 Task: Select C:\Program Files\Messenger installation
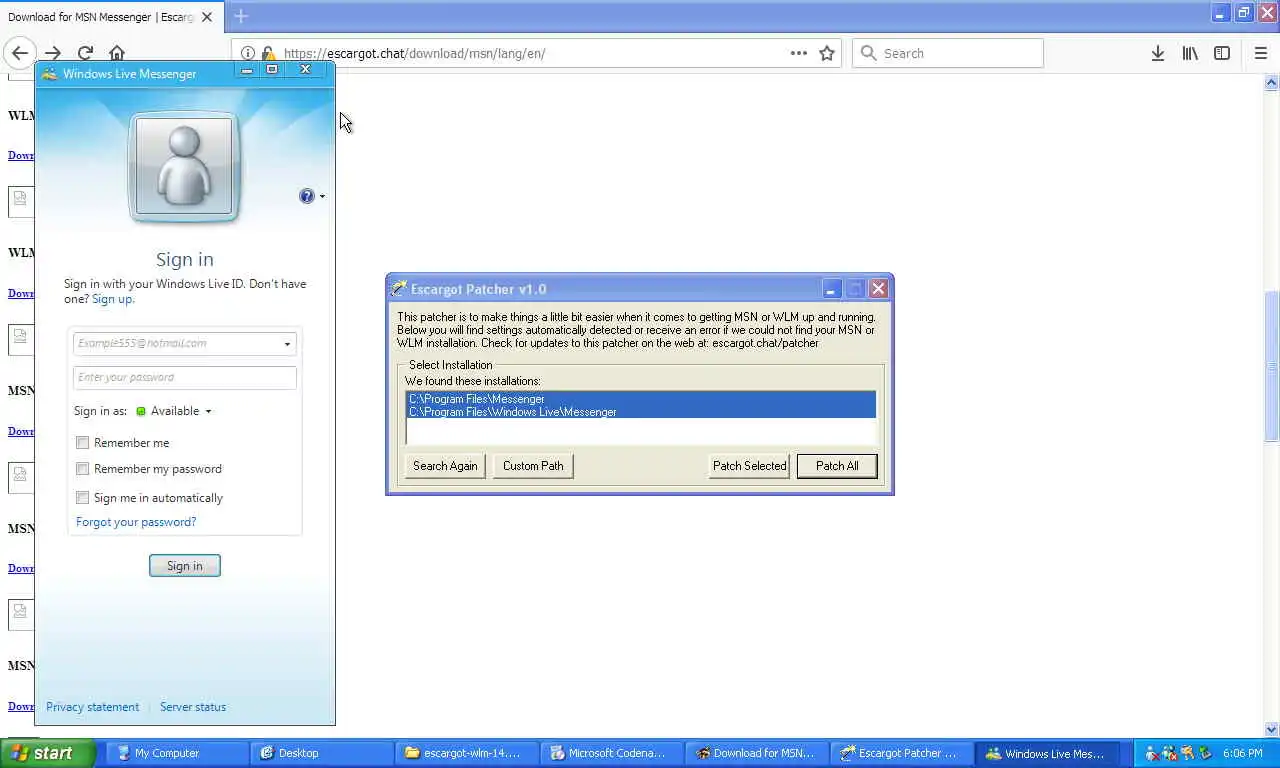tap(640, 399)
